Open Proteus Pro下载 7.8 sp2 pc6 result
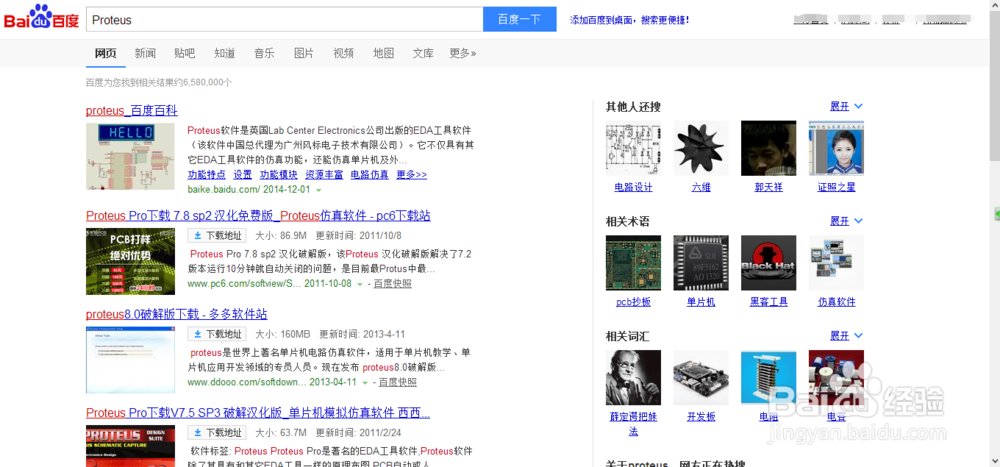Screen dimensions: 1000x467 [258, 215]
